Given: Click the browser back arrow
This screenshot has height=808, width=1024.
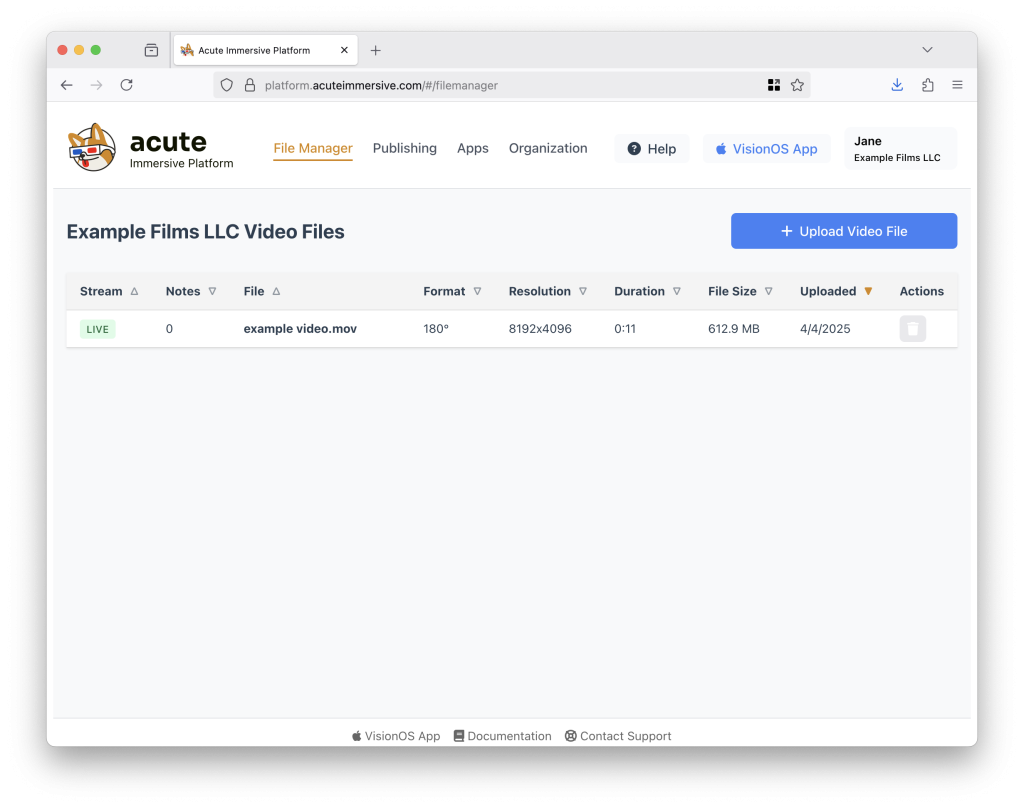Looking at the screenshot, I should pos(67,85).
